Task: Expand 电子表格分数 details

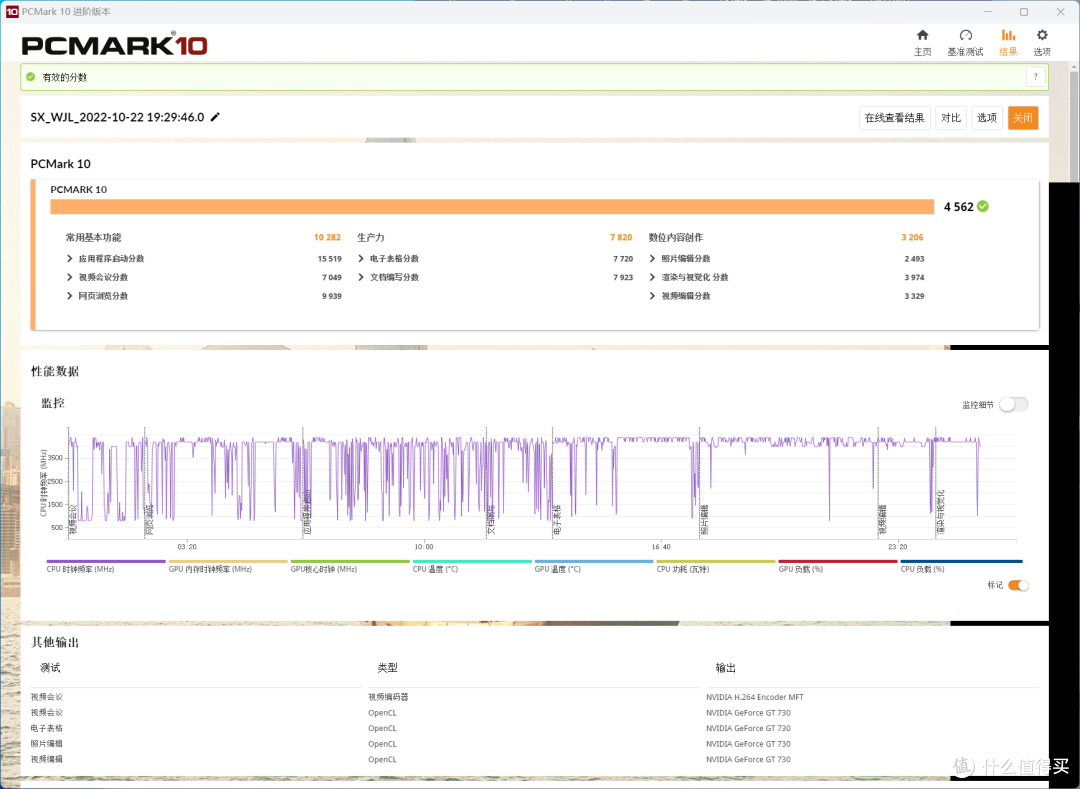Action: [361, 259]
